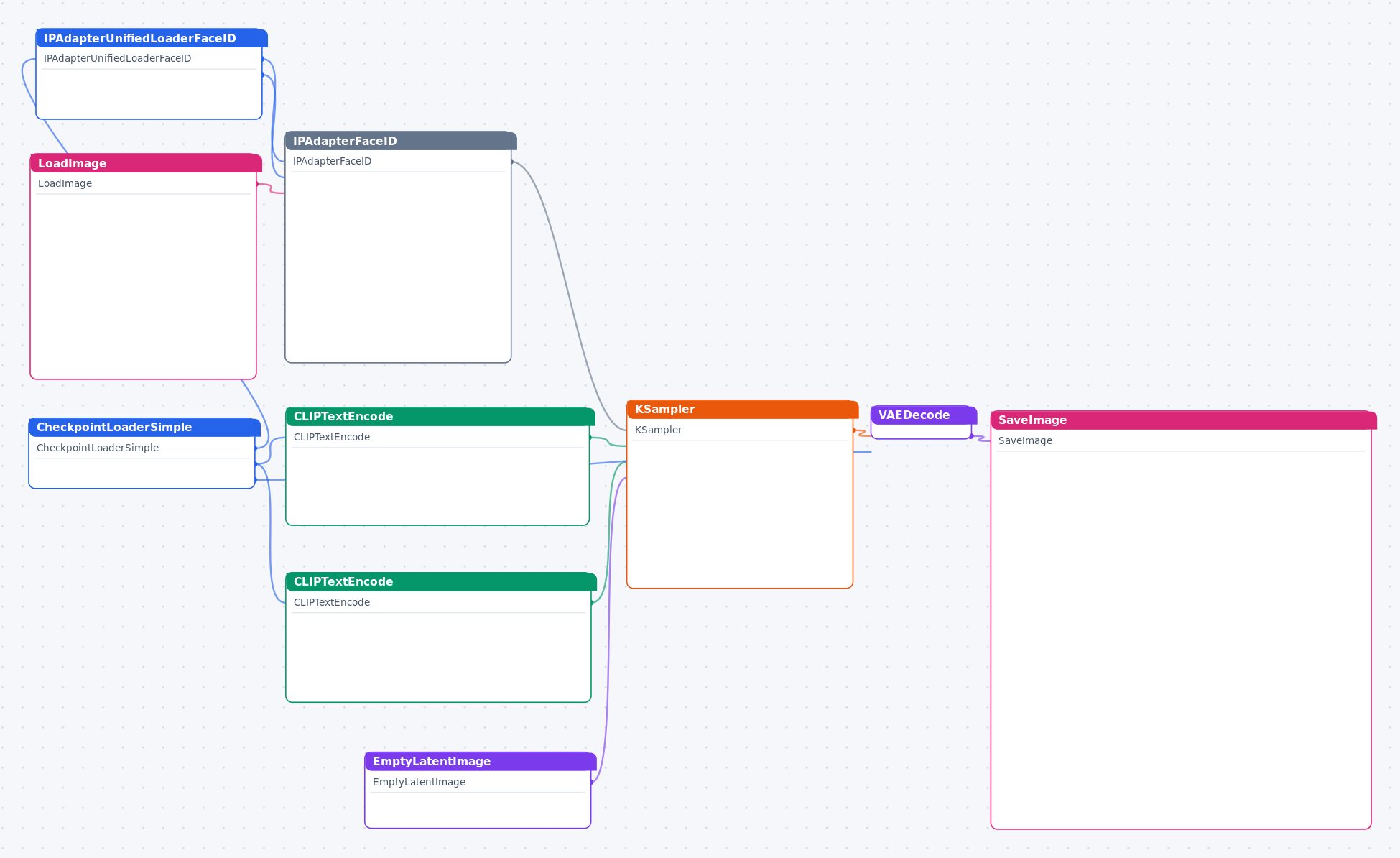The width and height of the screenshot is (1400, 858).
Task: Click the 'KSampler' subtitle text in node body
Action: [659, 430]
